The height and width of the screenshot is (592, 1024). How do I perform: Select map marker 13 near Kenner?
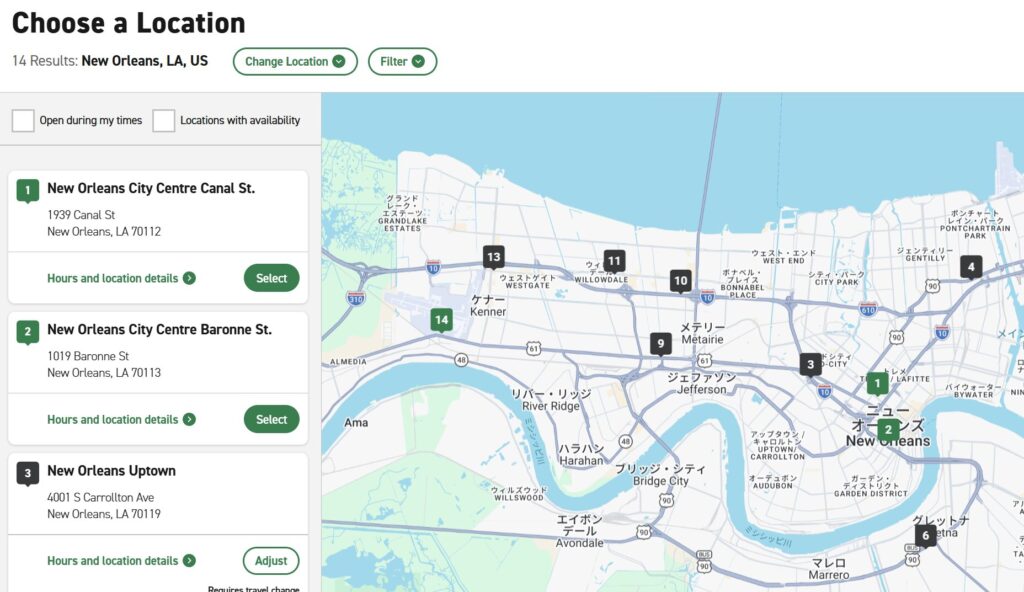pyautogui.click(x=494, y=257)
